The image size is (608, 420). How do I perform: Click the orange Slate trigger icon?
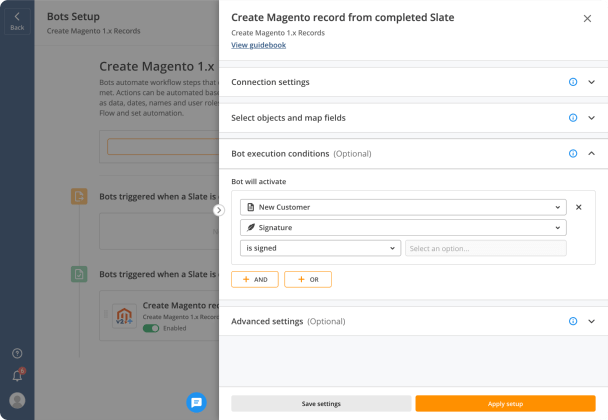point(79,197)
